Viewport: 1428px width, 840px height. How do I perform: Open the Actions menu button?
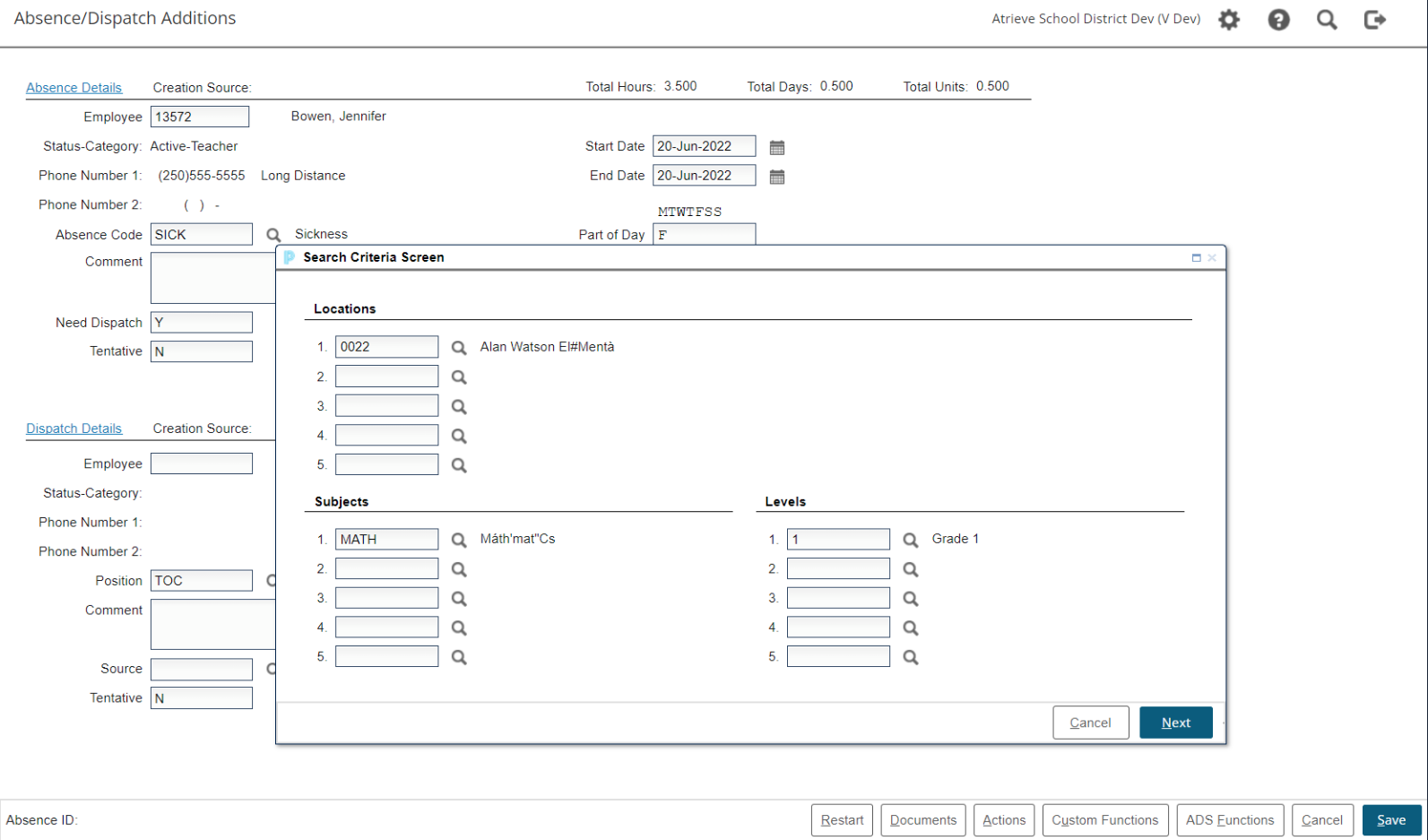1003,820
